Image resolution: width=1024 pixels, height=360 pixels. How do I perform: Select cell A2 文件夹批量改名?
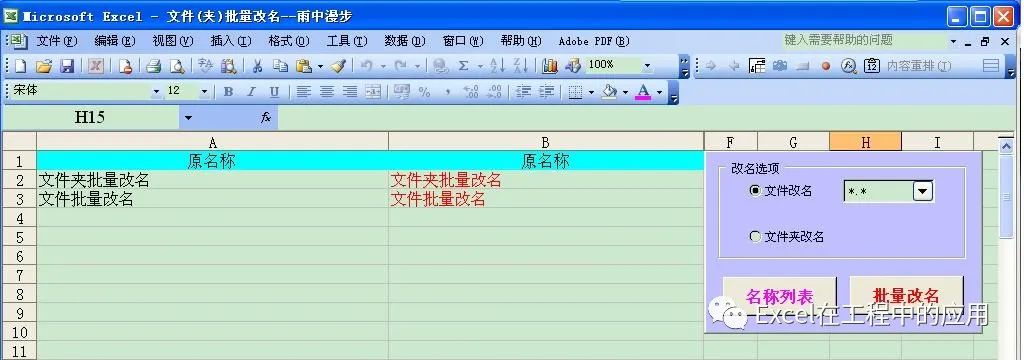(x=213, y=180)
